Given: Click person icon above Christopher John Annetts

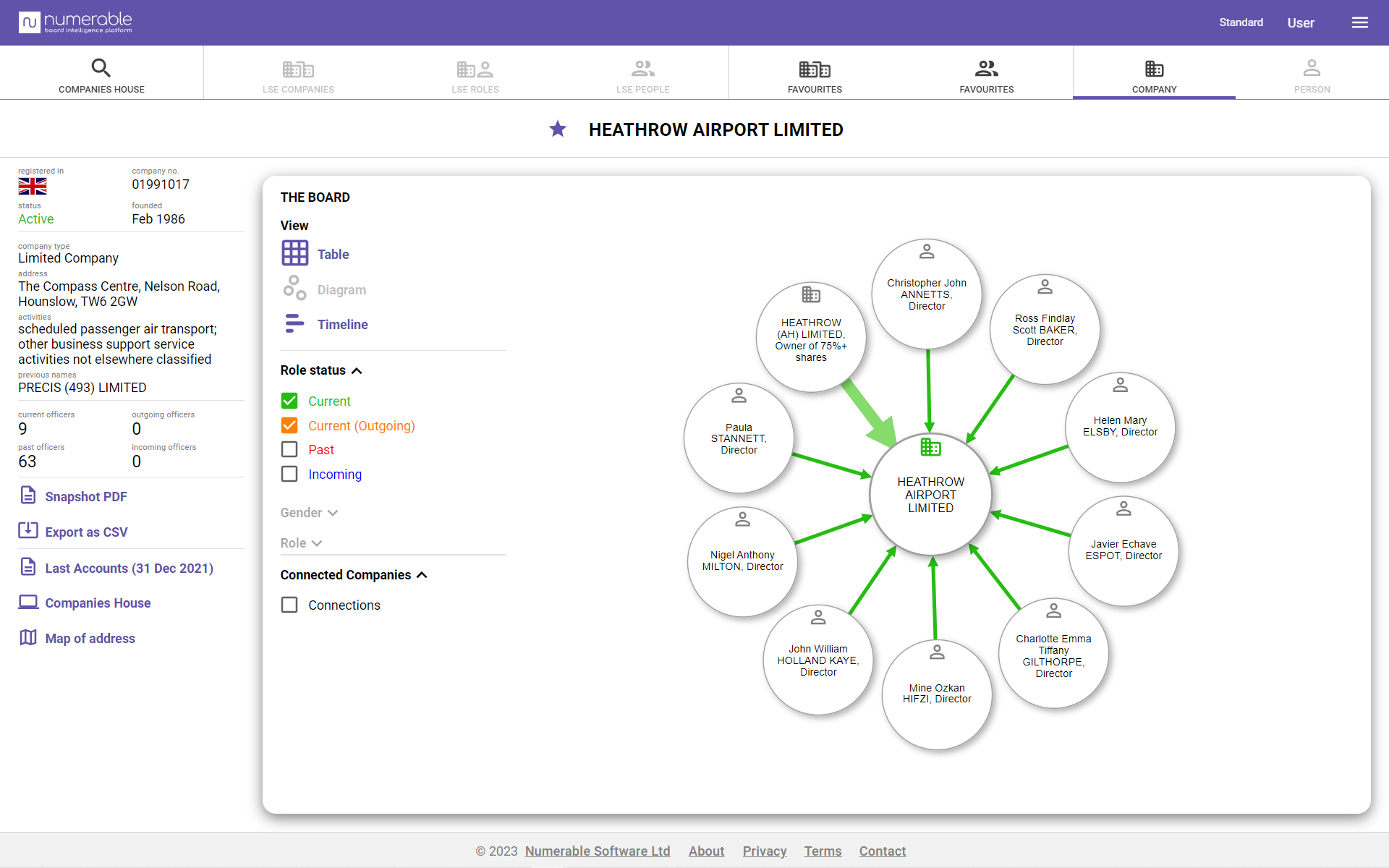Looking at the screenshot, I should click(x=927, y=252).
